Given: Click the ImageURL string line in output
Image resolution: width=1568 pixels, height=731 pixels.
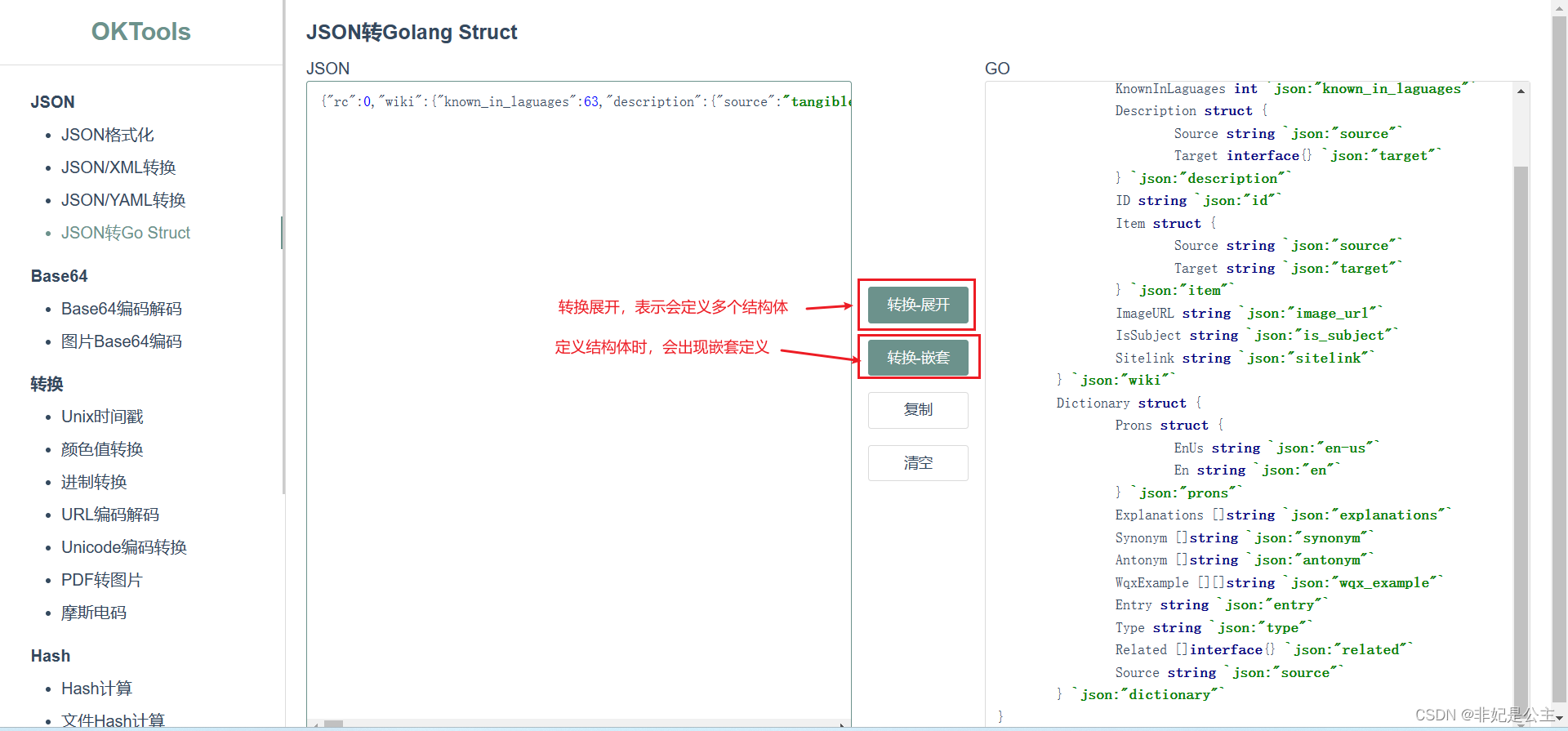Looking at the screenshot, I should (1249, 313).
